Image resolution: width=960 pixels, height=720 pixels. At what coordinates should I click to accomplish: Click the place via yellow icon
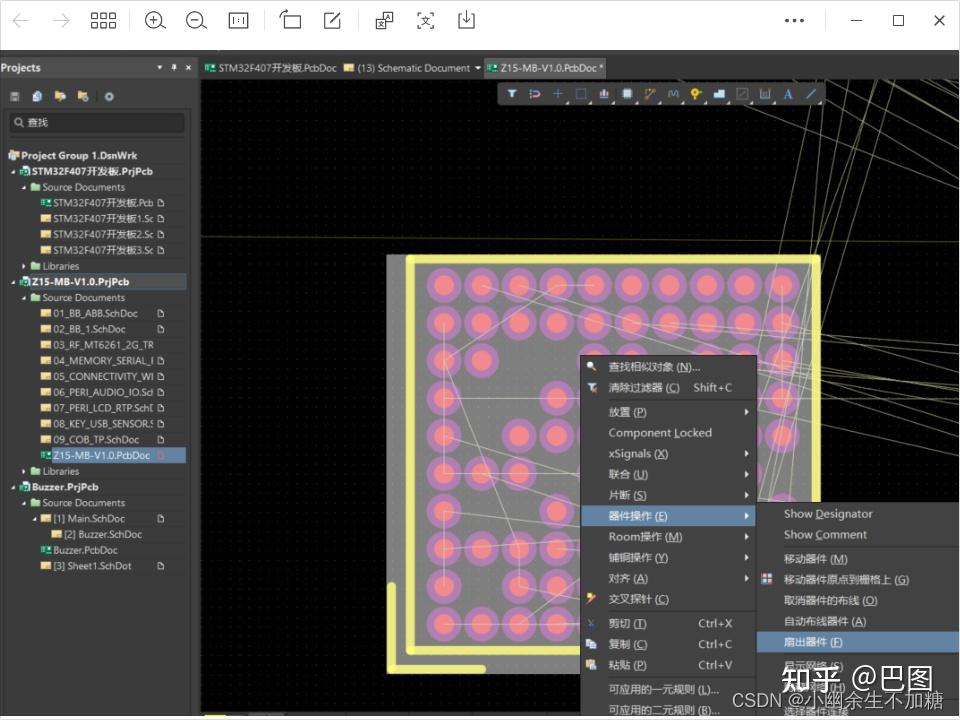click(x=696, y=94)
